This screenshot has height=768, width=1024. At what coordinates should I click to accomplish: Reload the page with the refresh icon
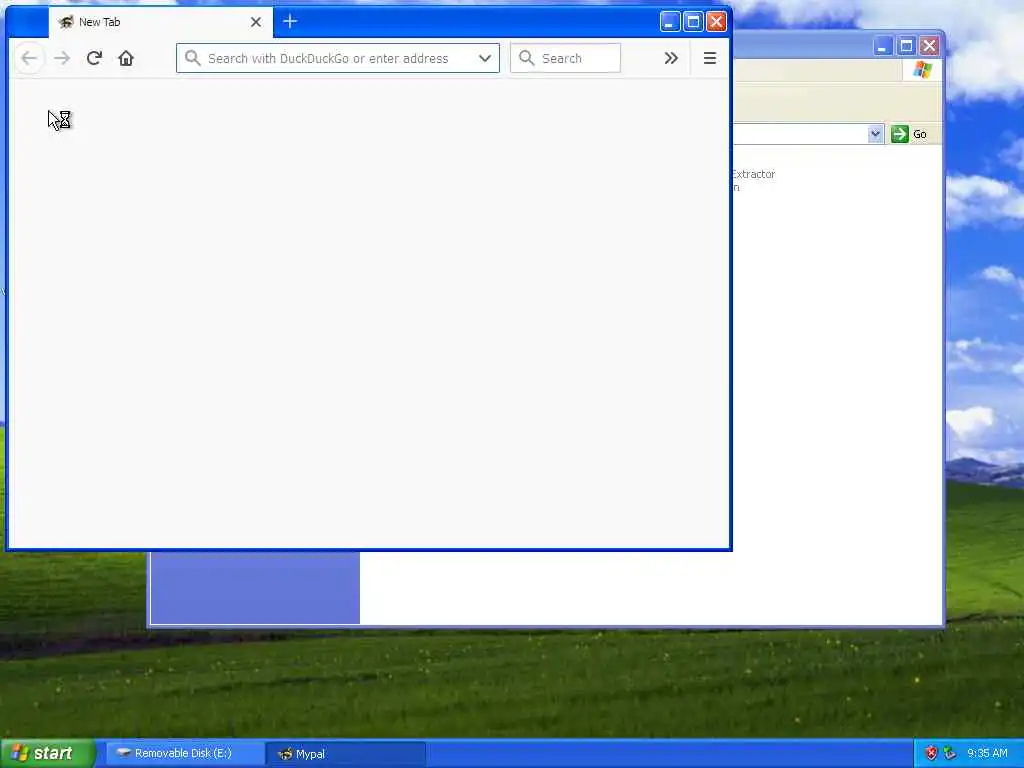coord(94,58)
